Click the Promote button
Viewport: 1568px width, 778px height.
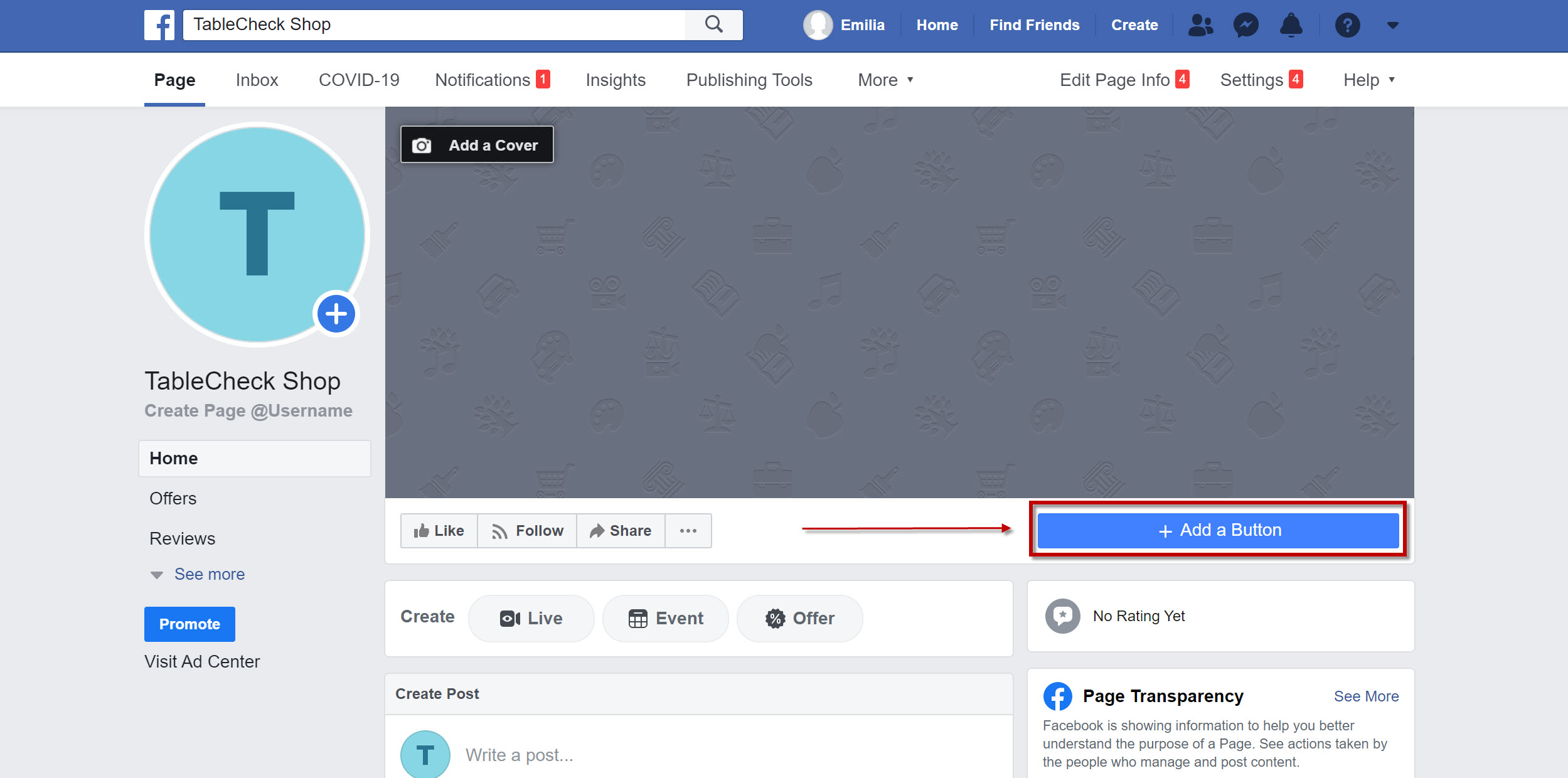189,624
